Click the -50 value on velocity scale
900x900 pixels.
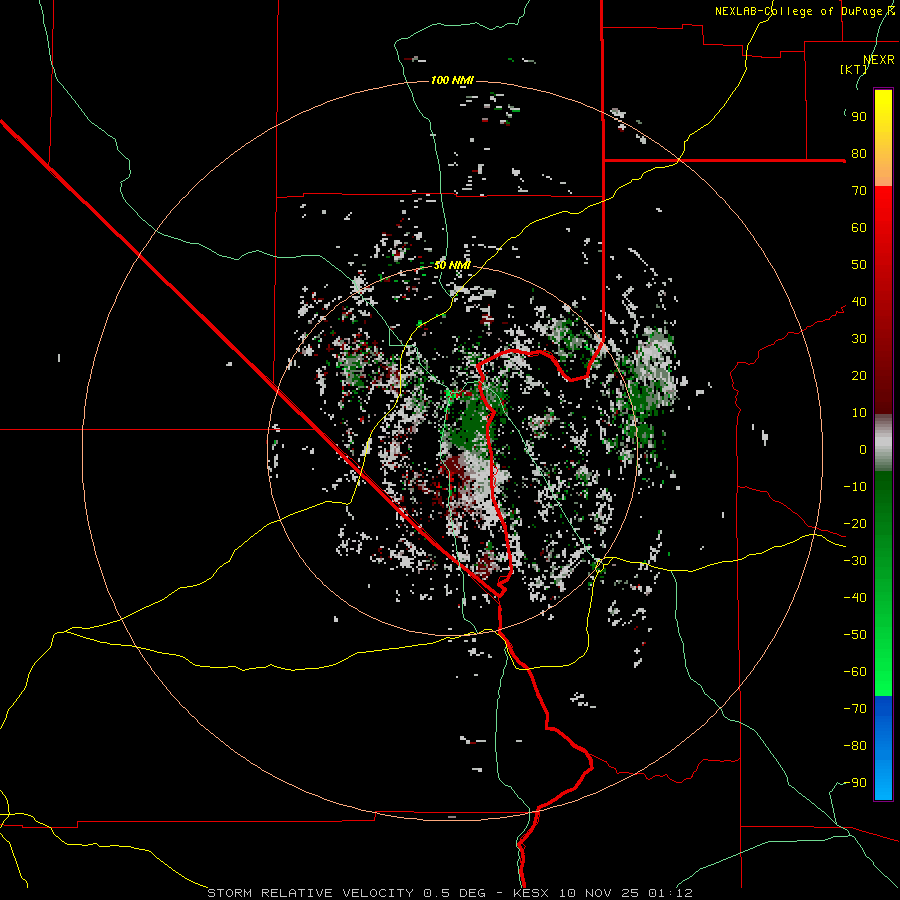pos(855,635)
